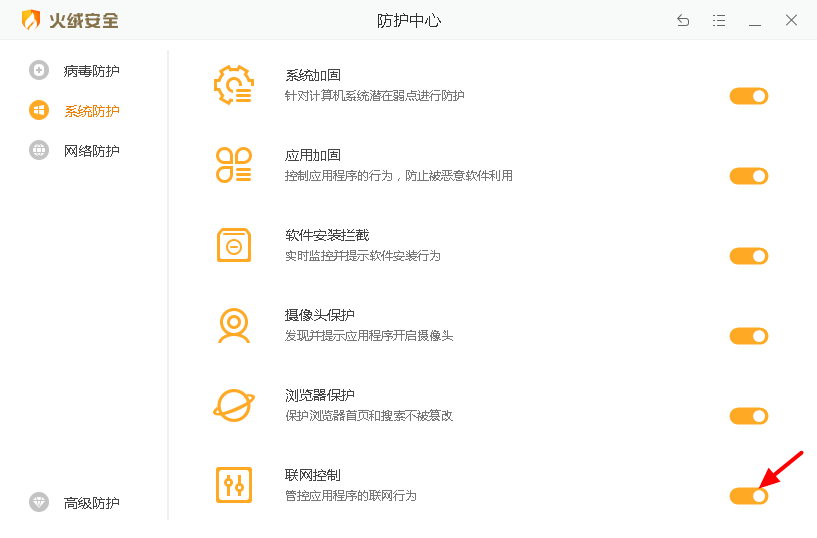This screenshot has width=817, height=538.
Task: Disable the 系统加固 toggle switch
Action: pyautogui.click(x=748, y=96)
